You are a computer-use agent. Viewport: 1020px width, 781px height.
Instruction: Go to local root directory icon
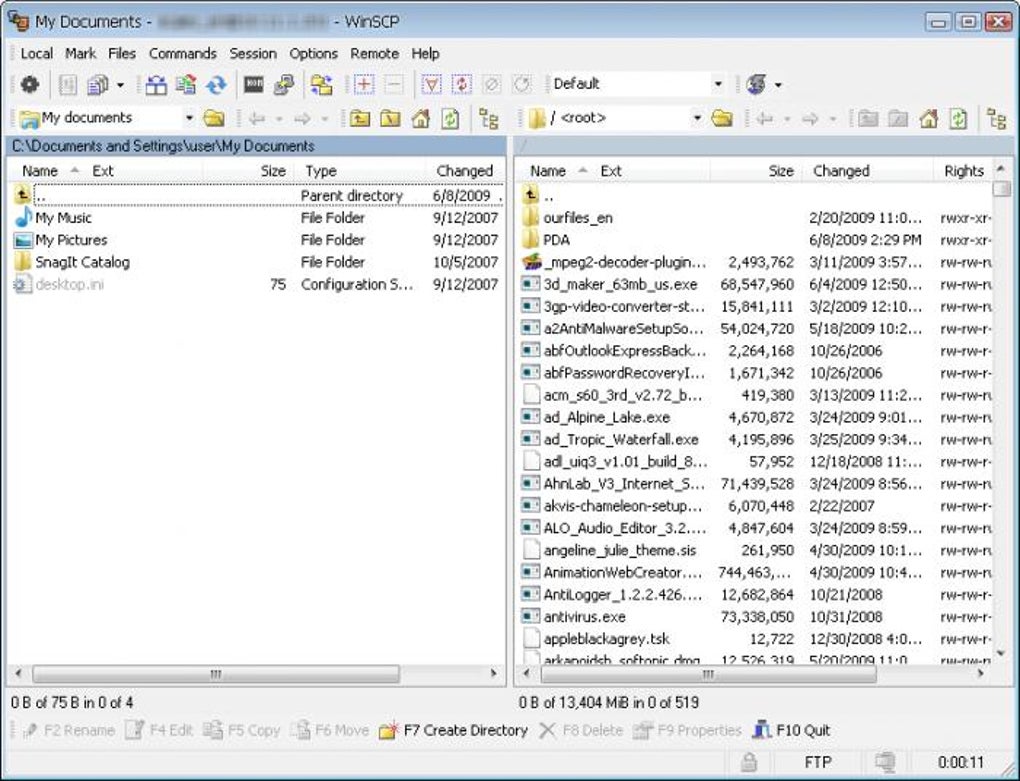point(390,118)
